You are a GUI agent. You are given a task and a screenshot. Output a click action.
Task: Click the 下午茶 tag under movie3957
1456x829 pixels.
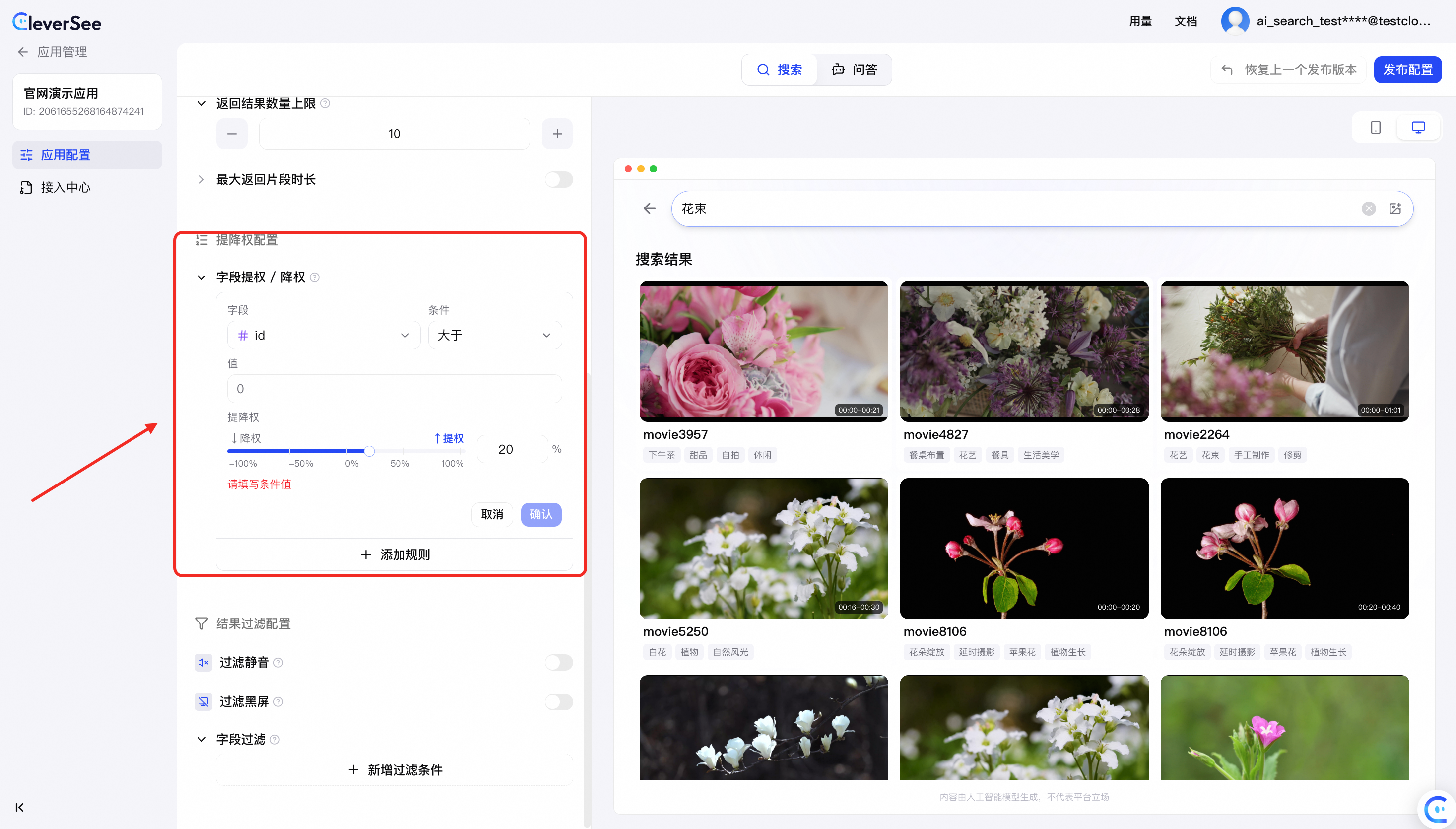[662, 455]
